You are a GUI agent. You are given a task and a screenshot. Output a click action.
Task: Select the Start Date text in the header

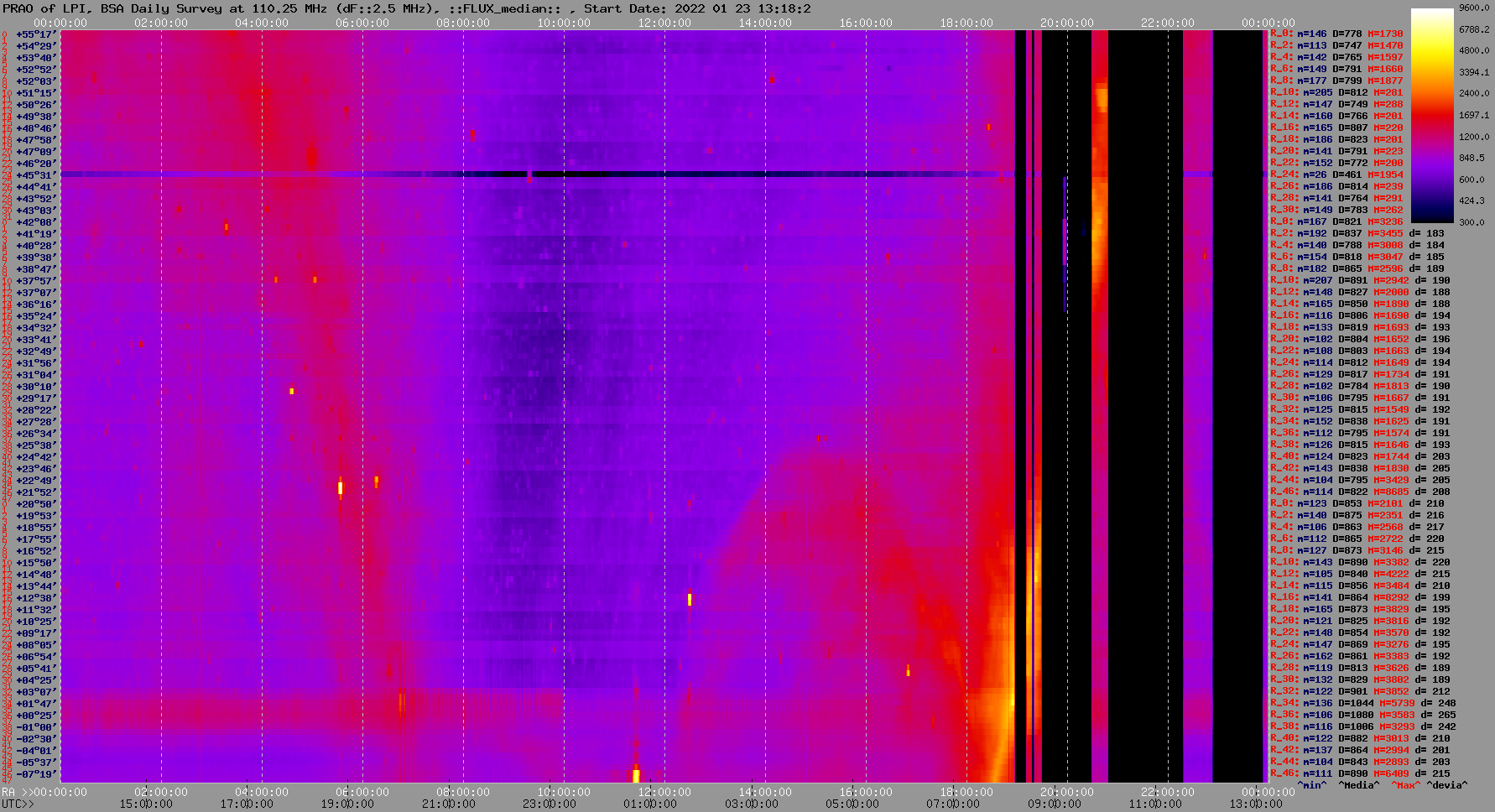click(697, 8)
